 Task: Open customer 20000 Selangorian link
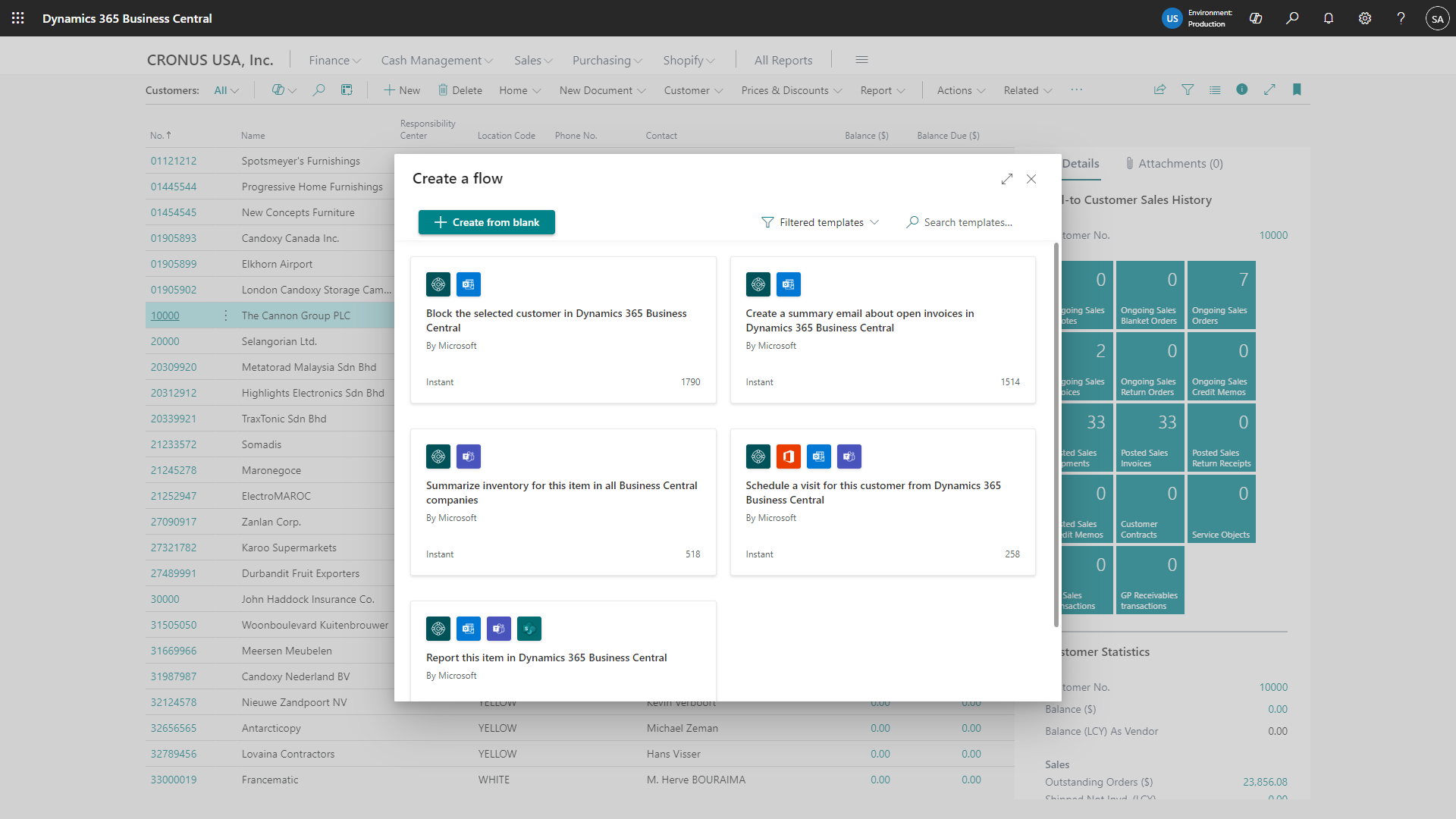coord(165,341)
